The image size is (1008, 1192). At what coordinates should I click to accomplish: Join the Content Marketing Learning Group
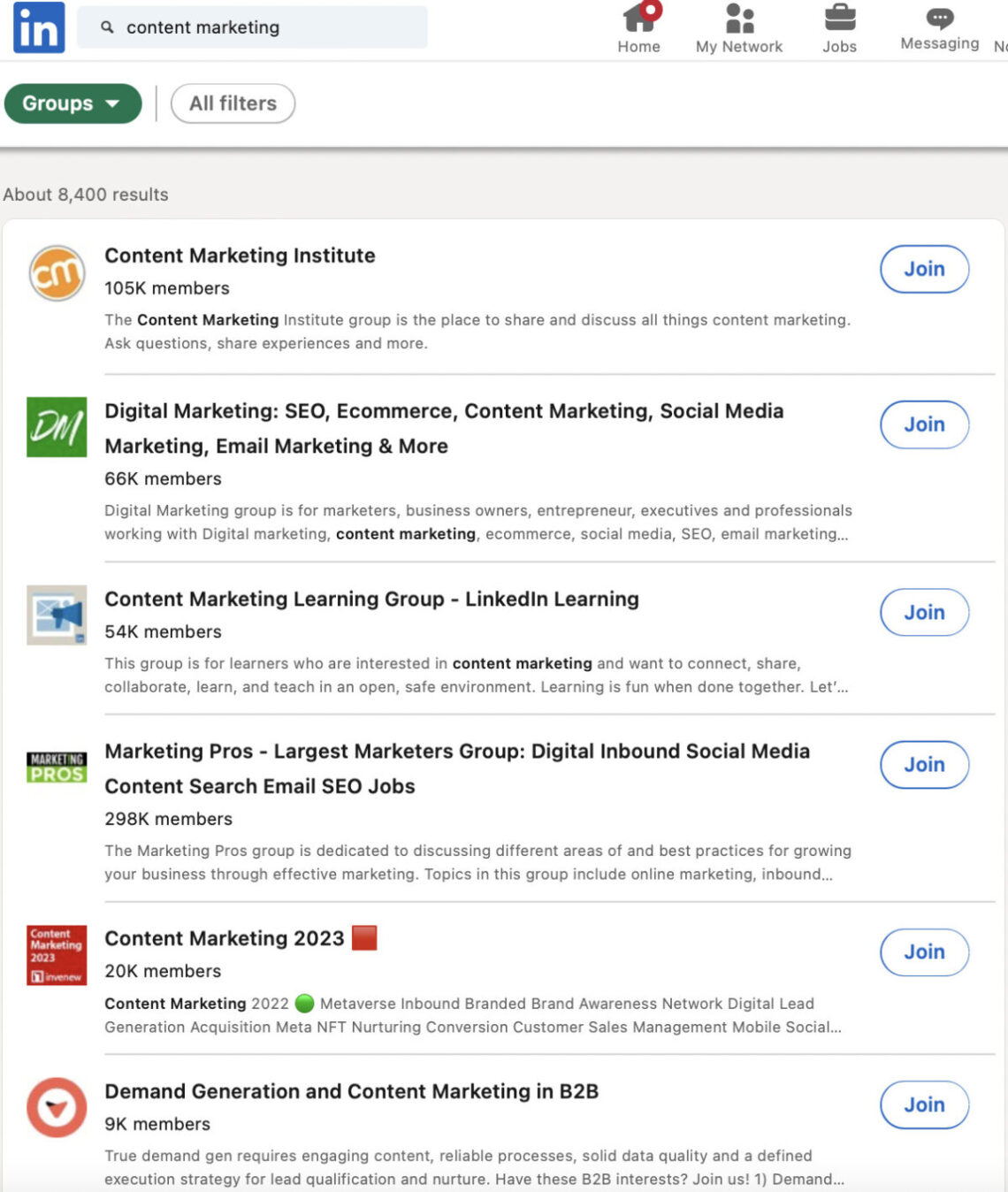pos(924,612)
